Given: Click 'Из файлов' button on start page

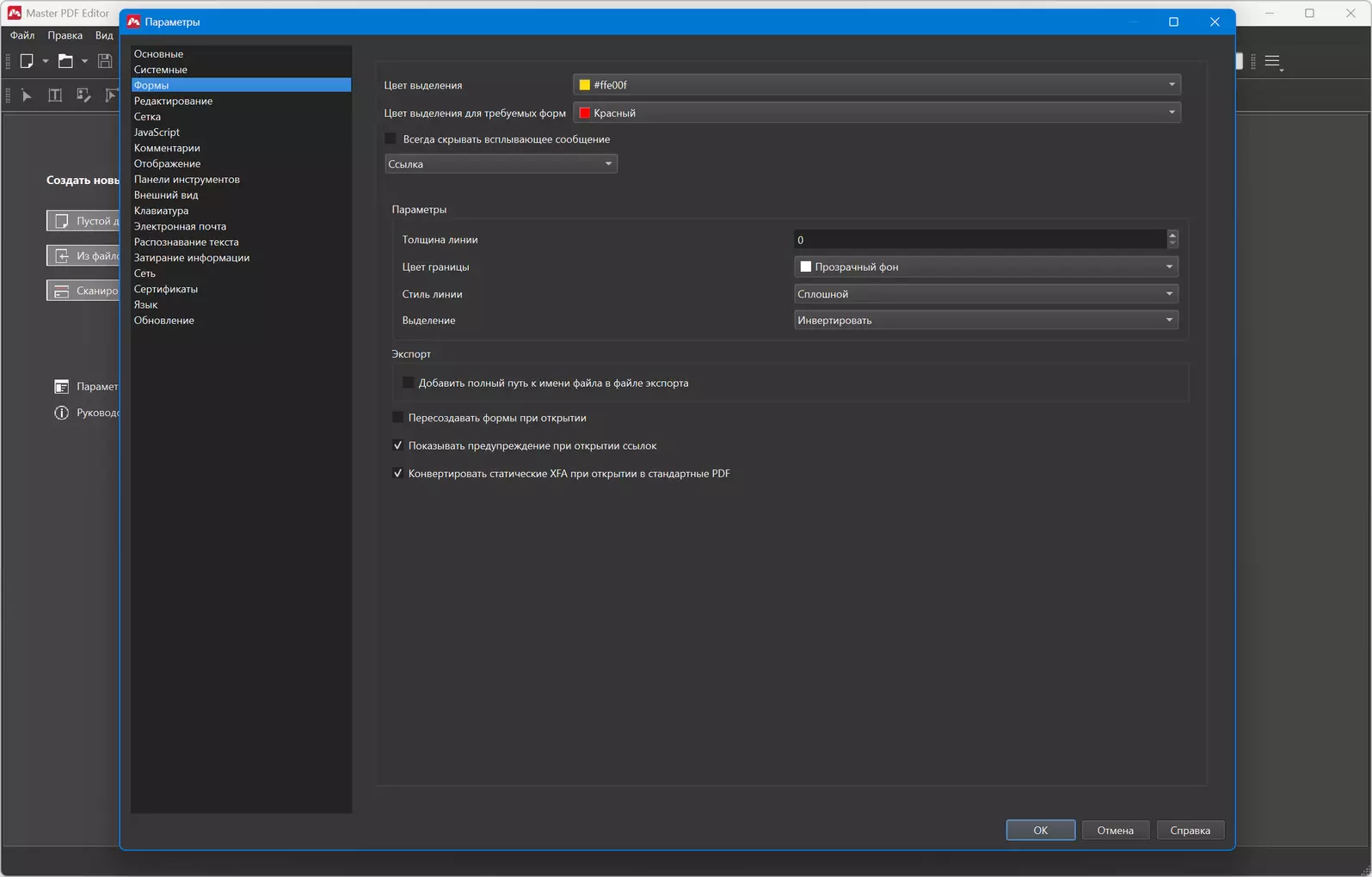Looking at the screenshot, I should click(x=83, y=256).
